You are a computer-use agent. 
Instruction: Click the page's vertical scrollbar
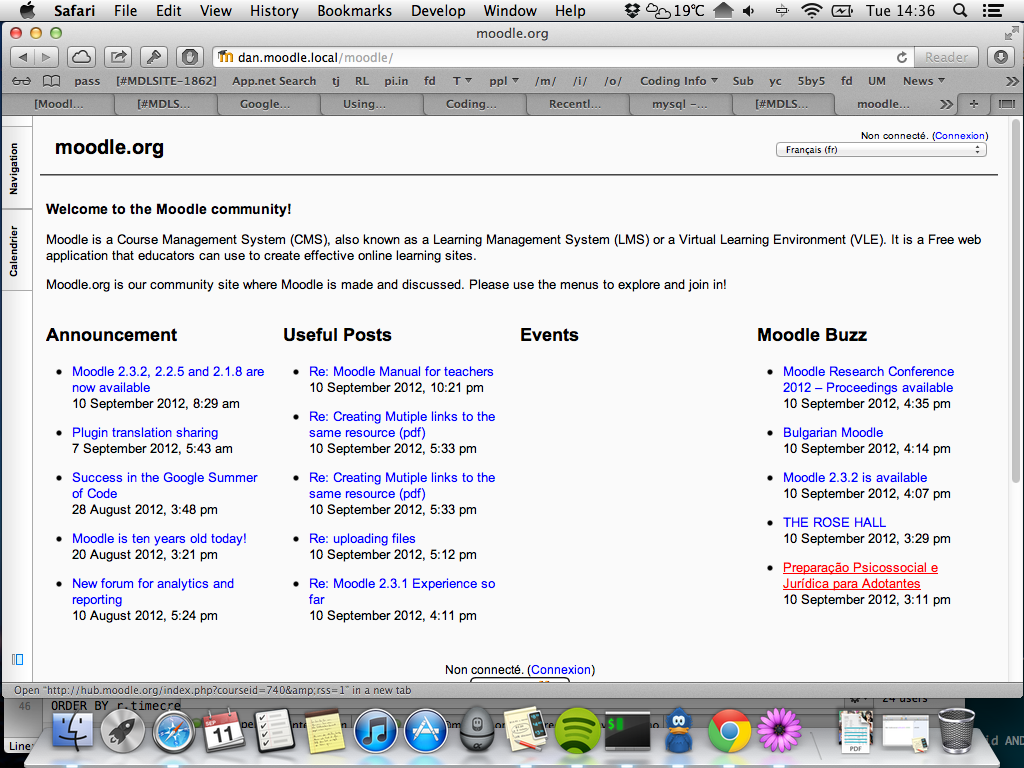(1016, 300)
